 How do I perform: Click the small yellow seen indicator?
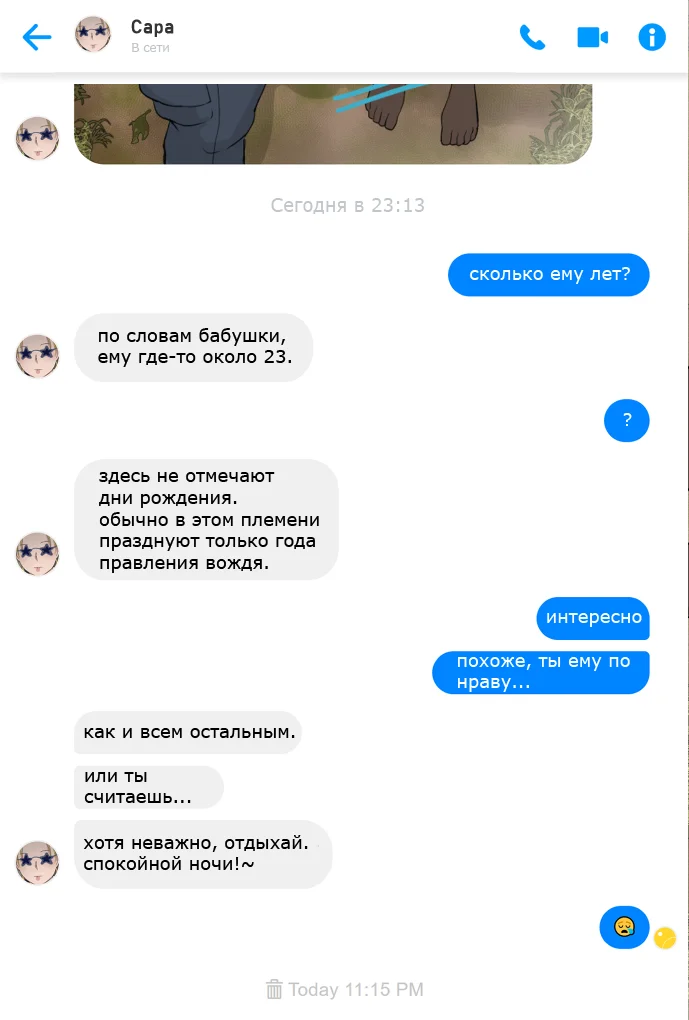tap(665, 938)
